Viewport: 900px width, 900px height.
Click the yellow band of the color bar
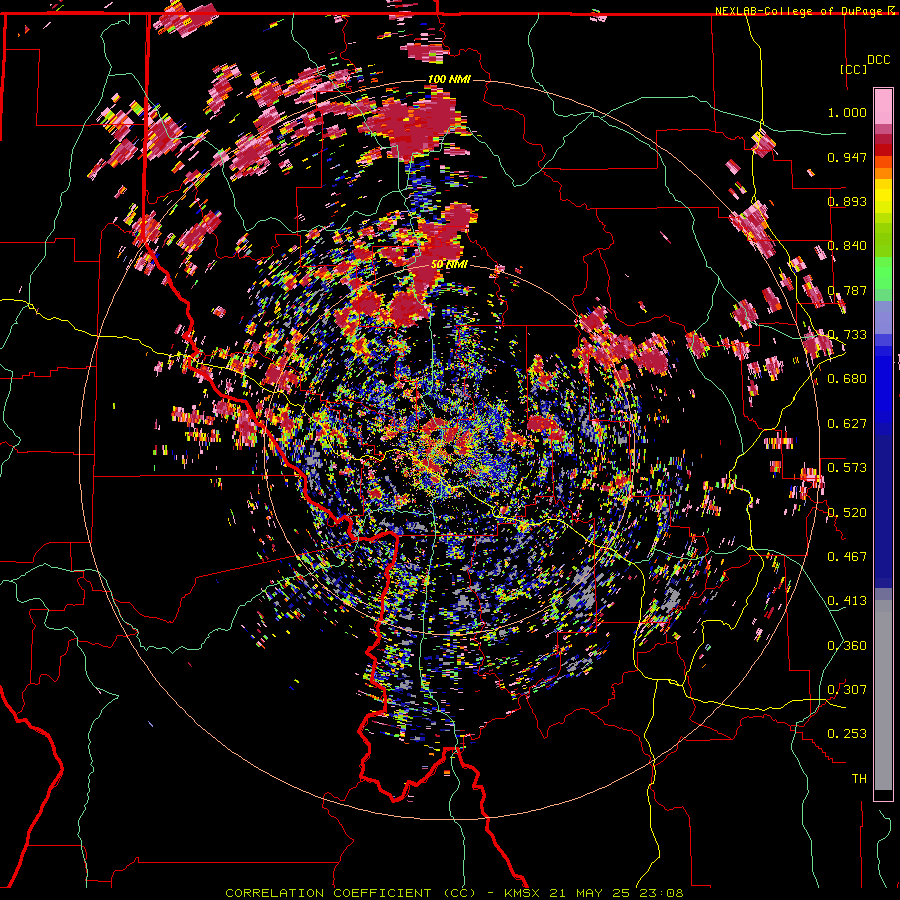883,196
